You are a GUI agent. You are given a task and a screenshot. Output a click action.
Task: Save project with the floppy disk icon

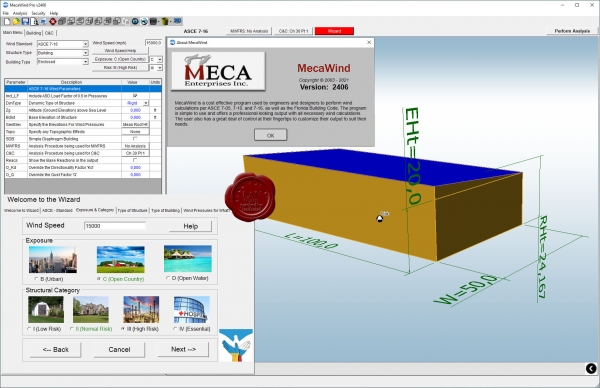pyautogui.click(x=25, y=21)
